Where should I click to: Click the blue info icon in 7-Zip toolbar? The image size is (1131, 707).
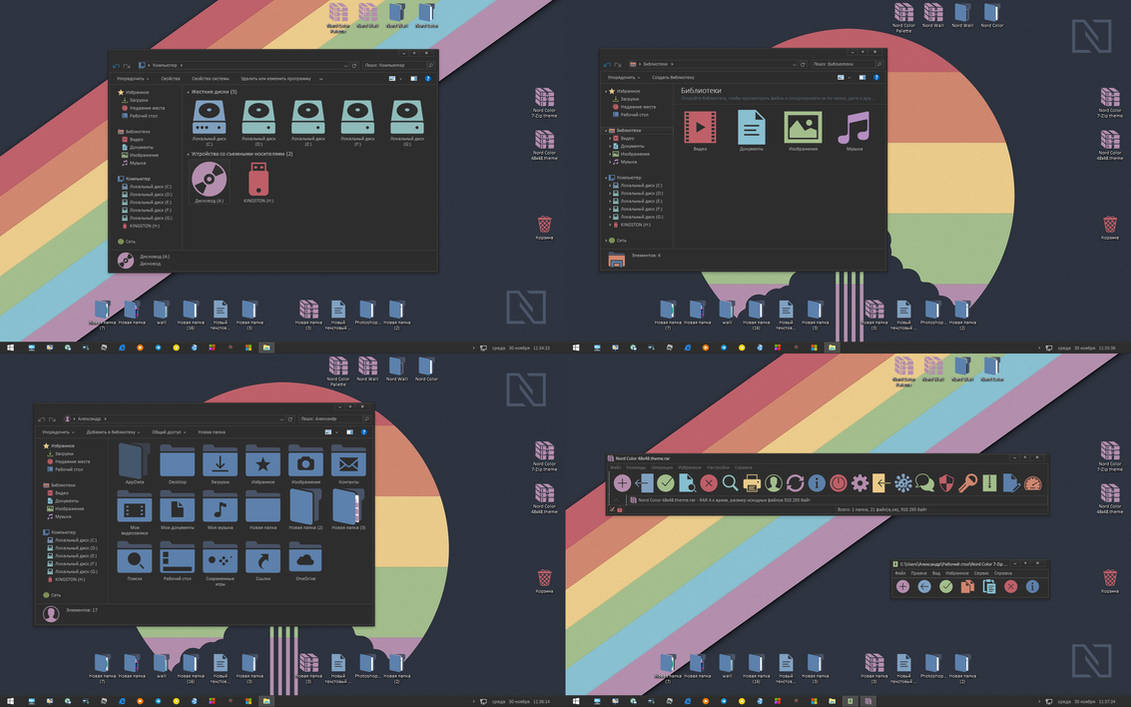tap(1032, 587)
